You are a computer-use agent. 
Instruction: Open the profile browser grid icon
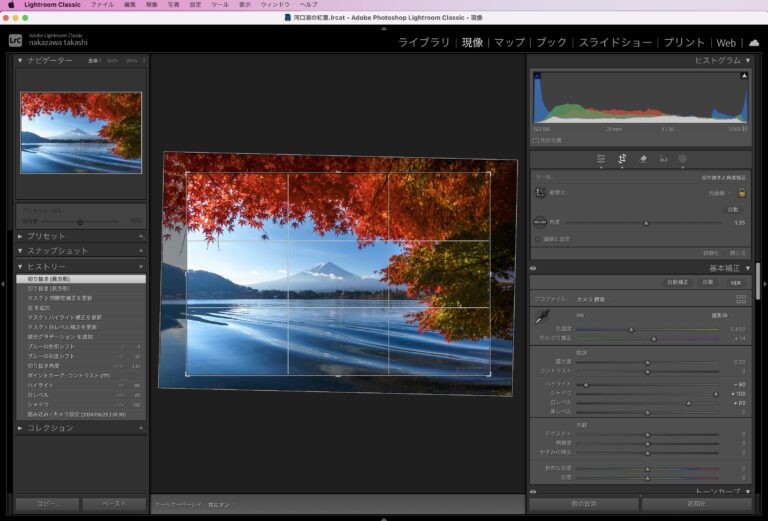[741, 299]
